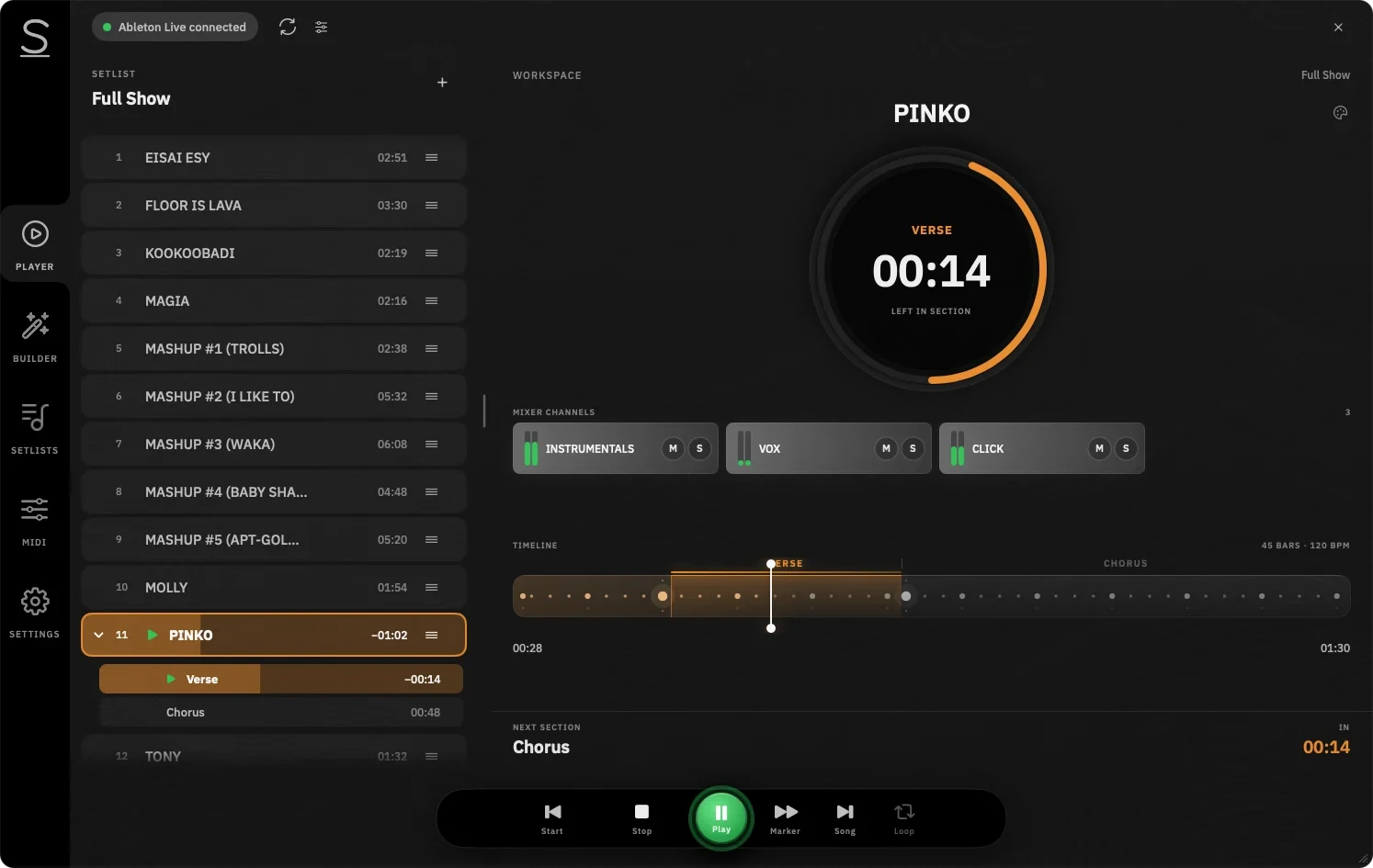Collapse the PINKO song sections
Image resolution: width=1373 pixels, height=868 pixels.
pyautogui.click(x=98, y=635)
